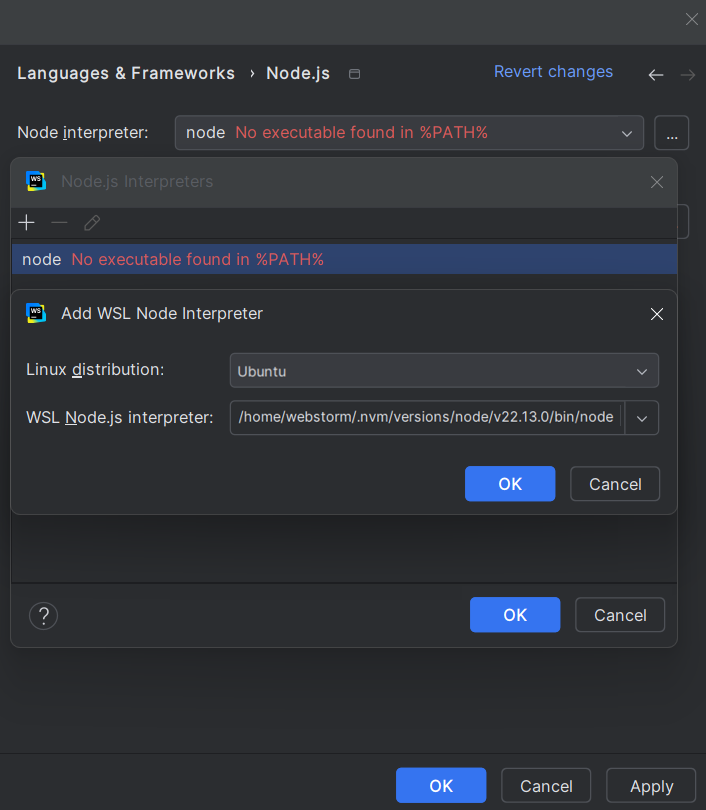706x810 pixels.
Task: Click the Revert changes link
Action: click(553, 71)
